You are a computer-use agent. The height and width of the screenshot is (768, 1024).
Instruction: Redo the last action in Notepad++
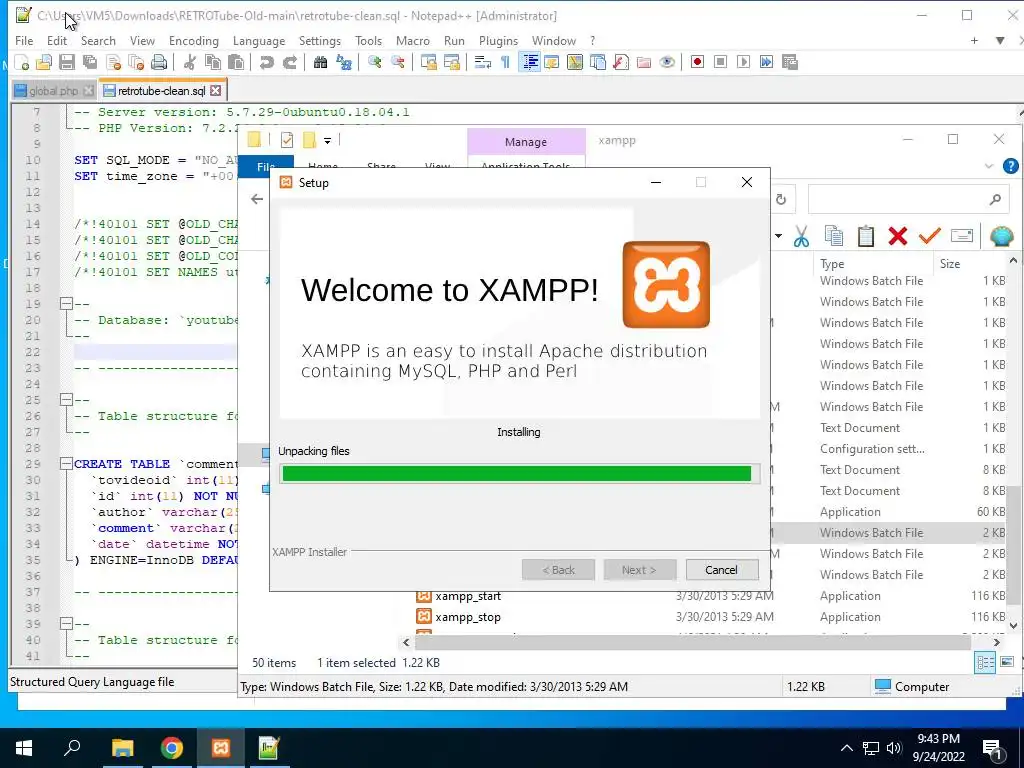(x=289, y=62)
